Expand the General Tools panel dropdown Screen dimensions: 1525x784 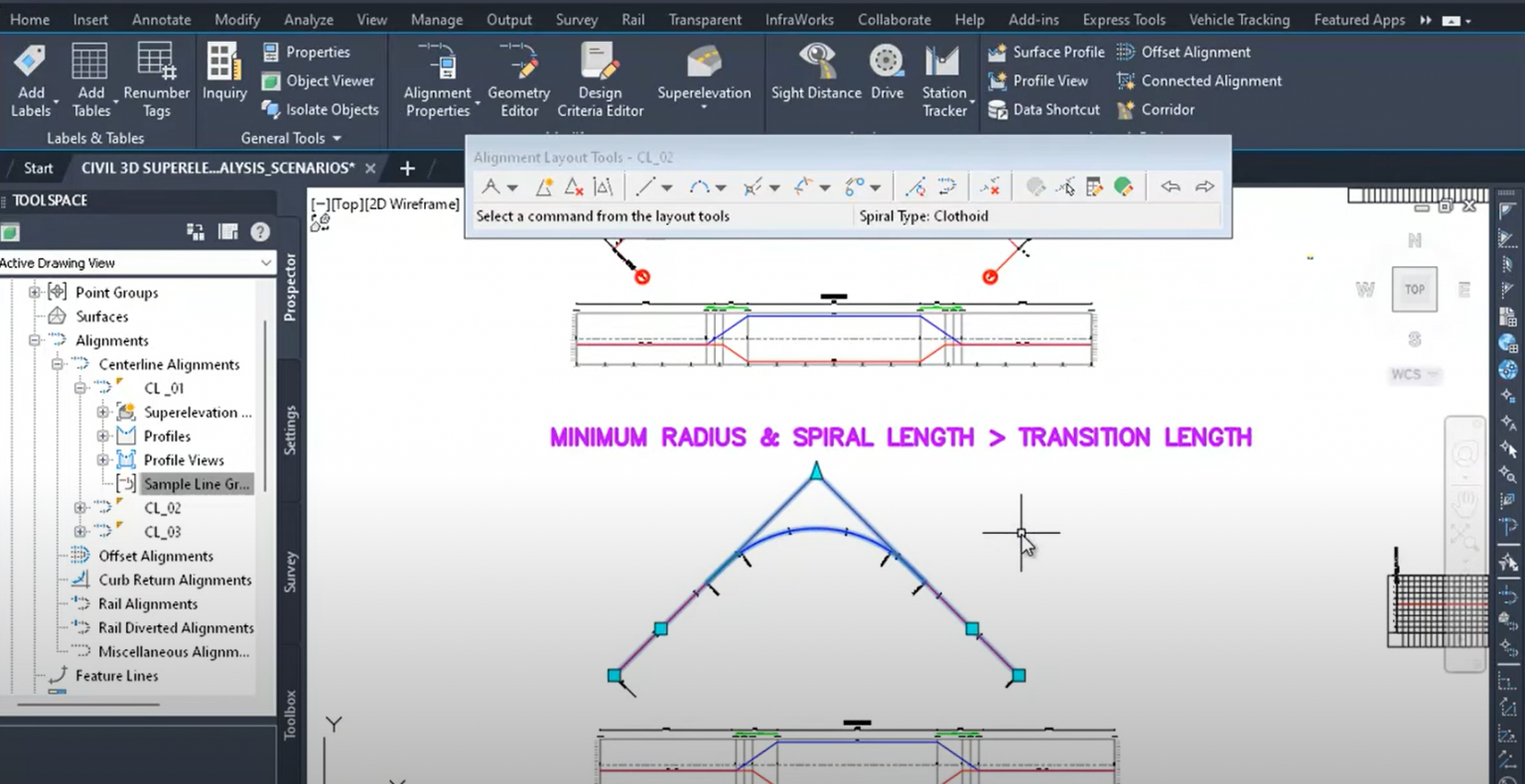[x=337, y=139]
